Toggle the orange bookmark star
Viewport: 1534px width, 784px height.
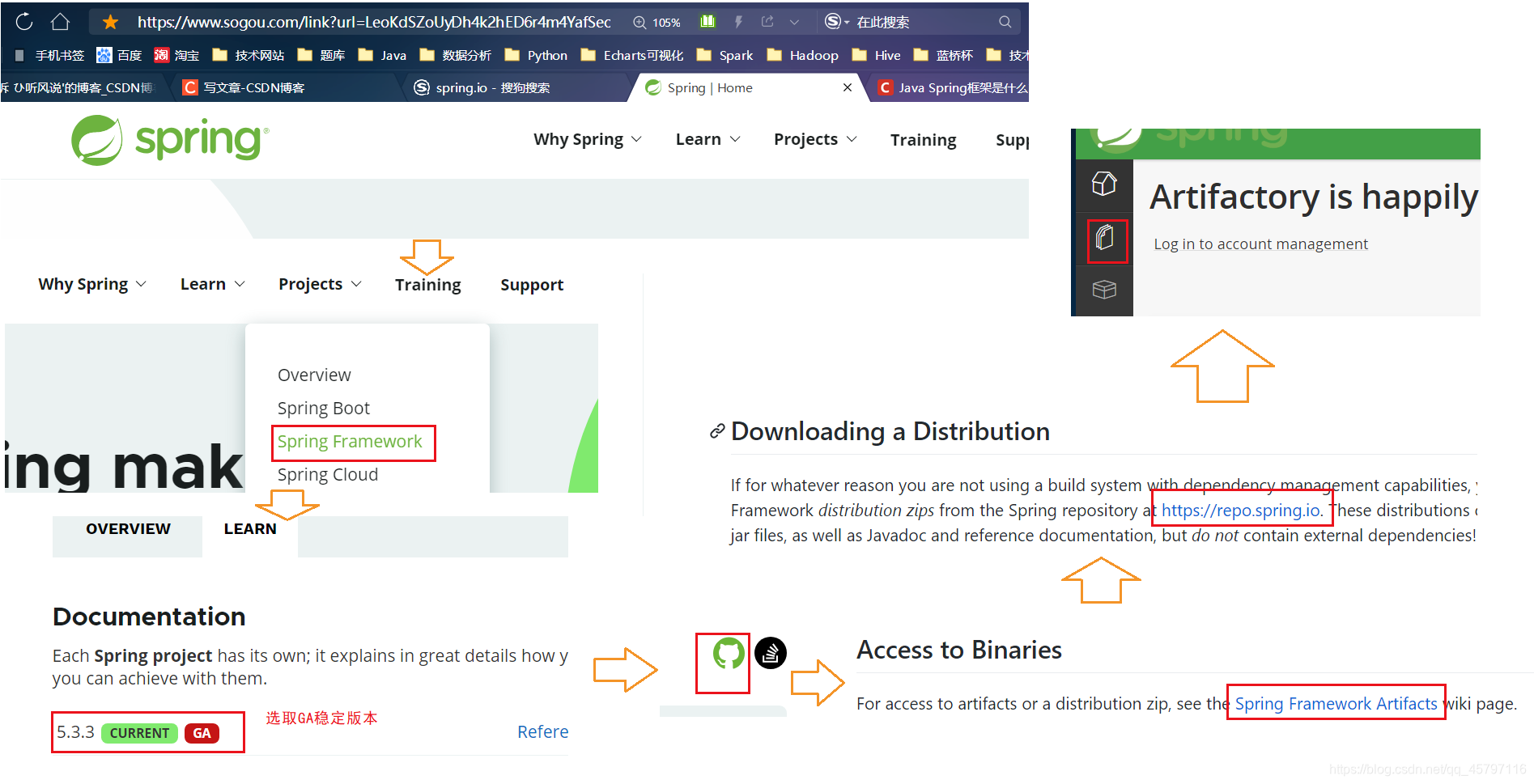pos(111,22)
